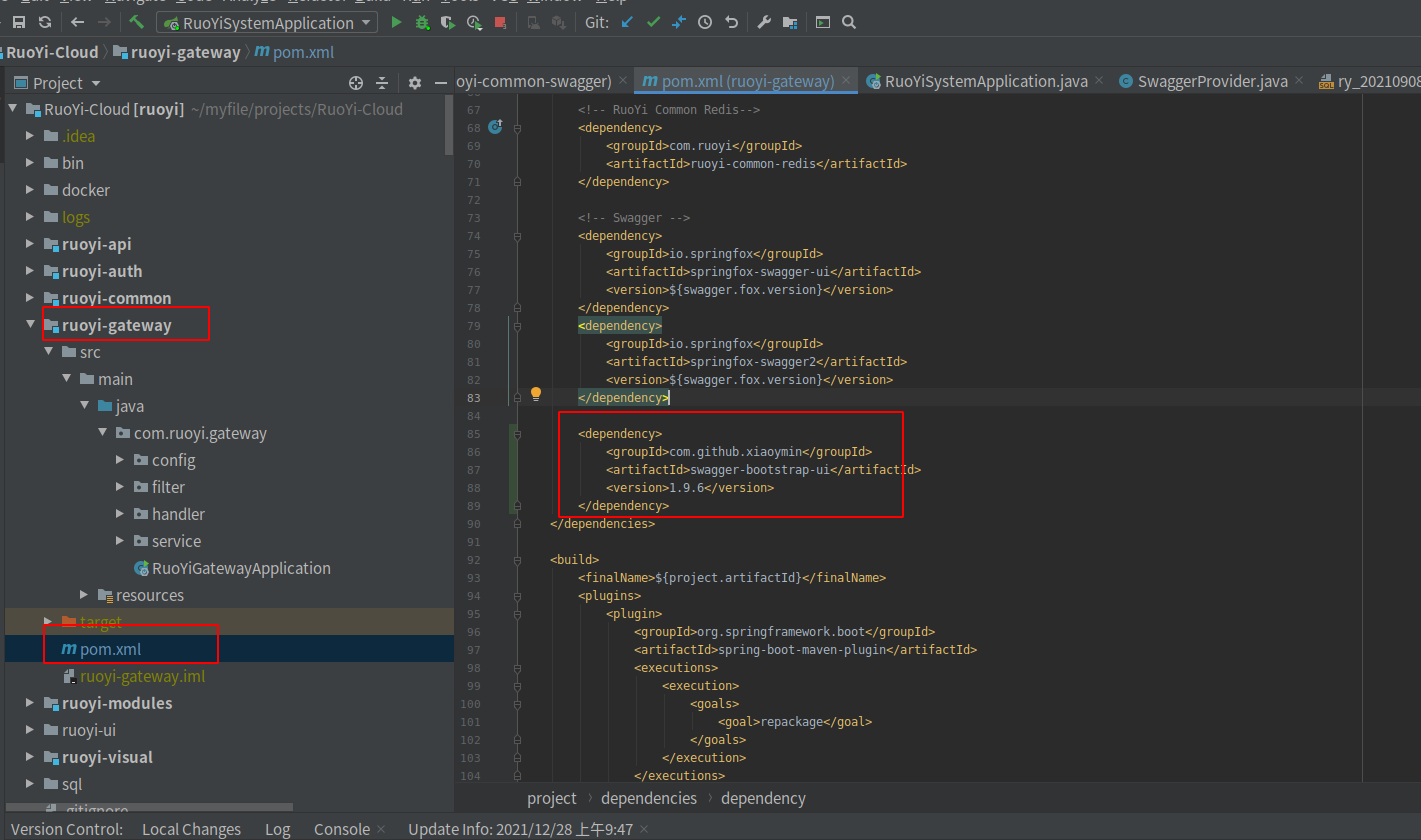Run RuoYiSystemApplication with the green play icon

click(x=396, y=22)
